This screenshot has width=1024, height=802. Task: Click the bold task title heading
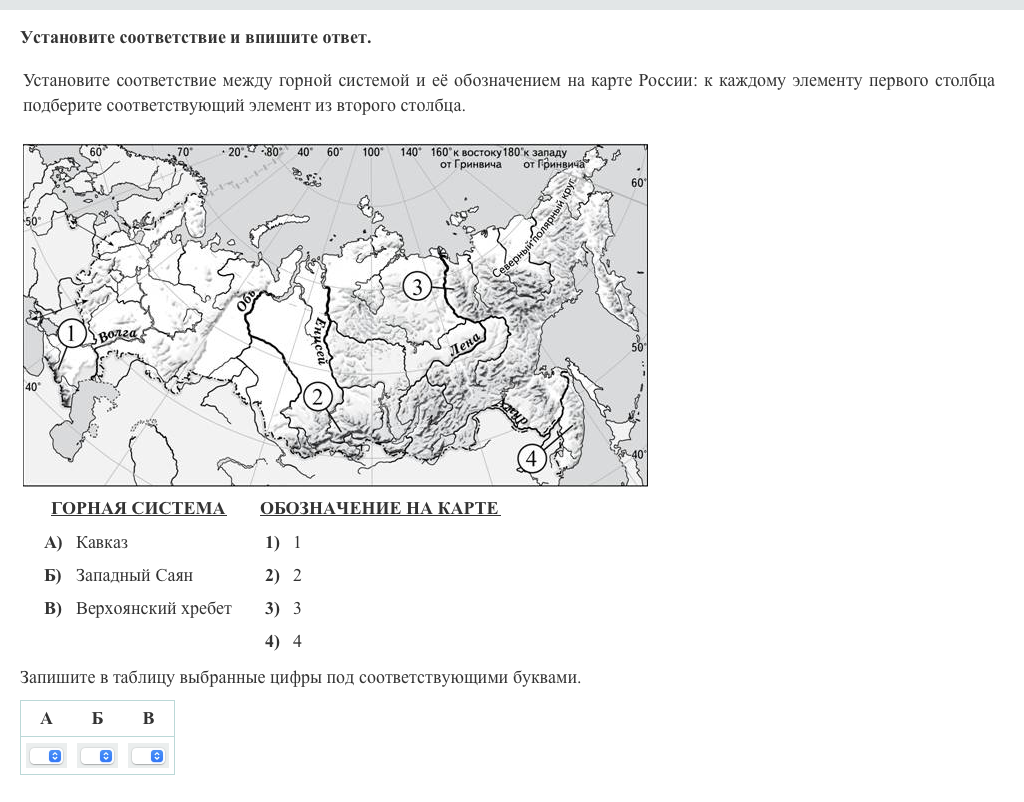pyautogui.click(x=195, y=38)
